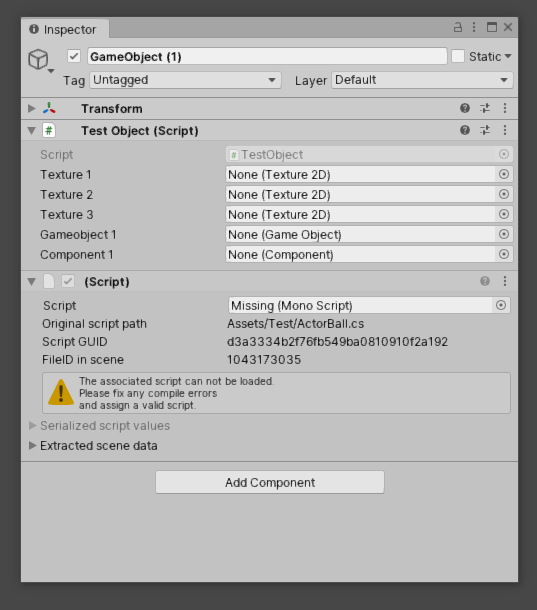The height and width of the screenshot is (610, 537).
Task: Pick a script for Missing Mono Script
Action: pyautogui.click(x=501, y=305)
